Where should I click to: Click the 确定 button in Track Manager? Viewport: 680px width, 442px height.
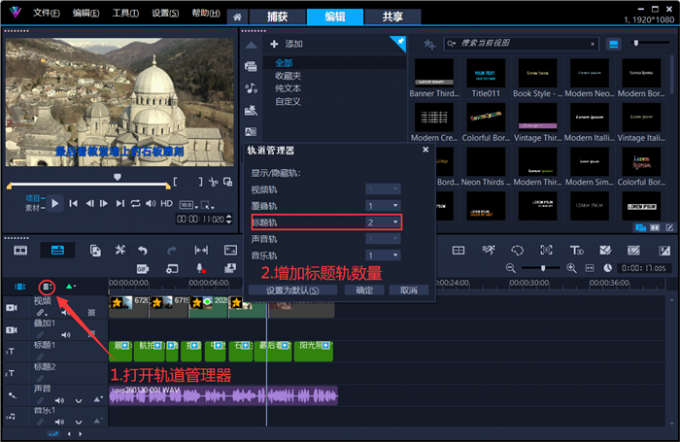click(x=364, y=290)
